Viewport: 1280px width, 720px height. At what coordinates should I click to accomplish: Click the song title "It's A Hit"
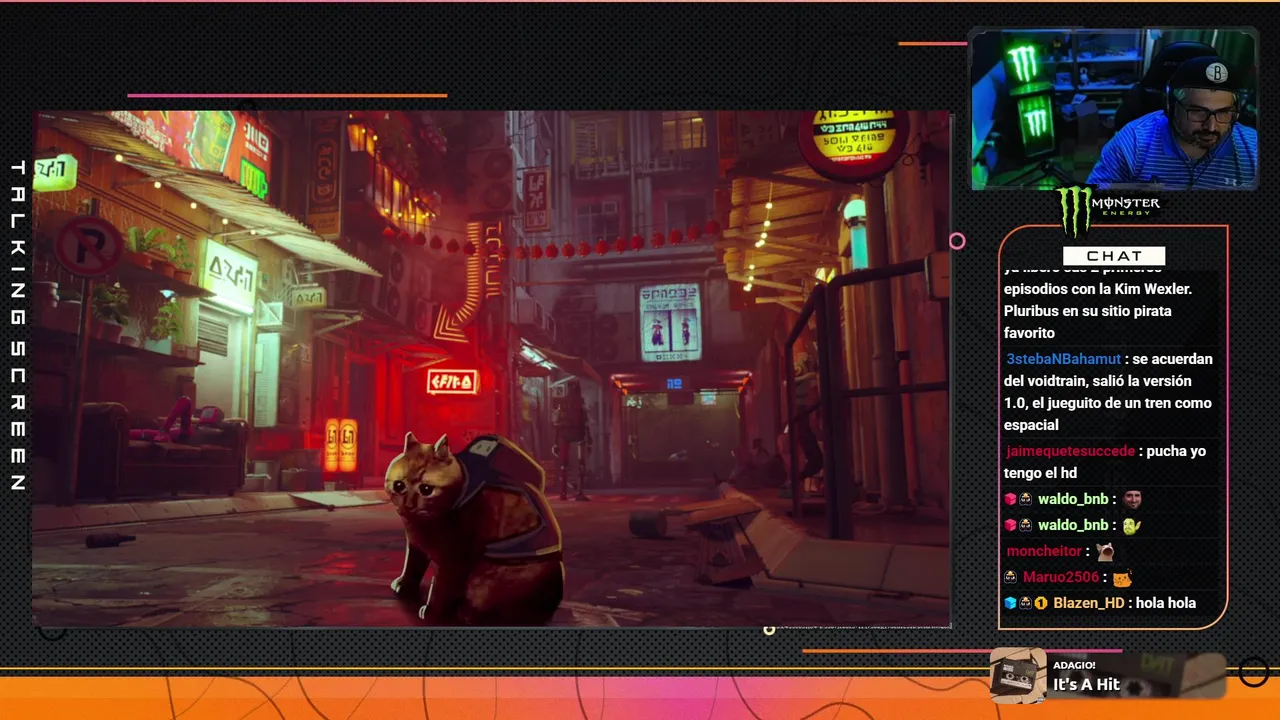pyautogui.click(x=1086, y=685)
